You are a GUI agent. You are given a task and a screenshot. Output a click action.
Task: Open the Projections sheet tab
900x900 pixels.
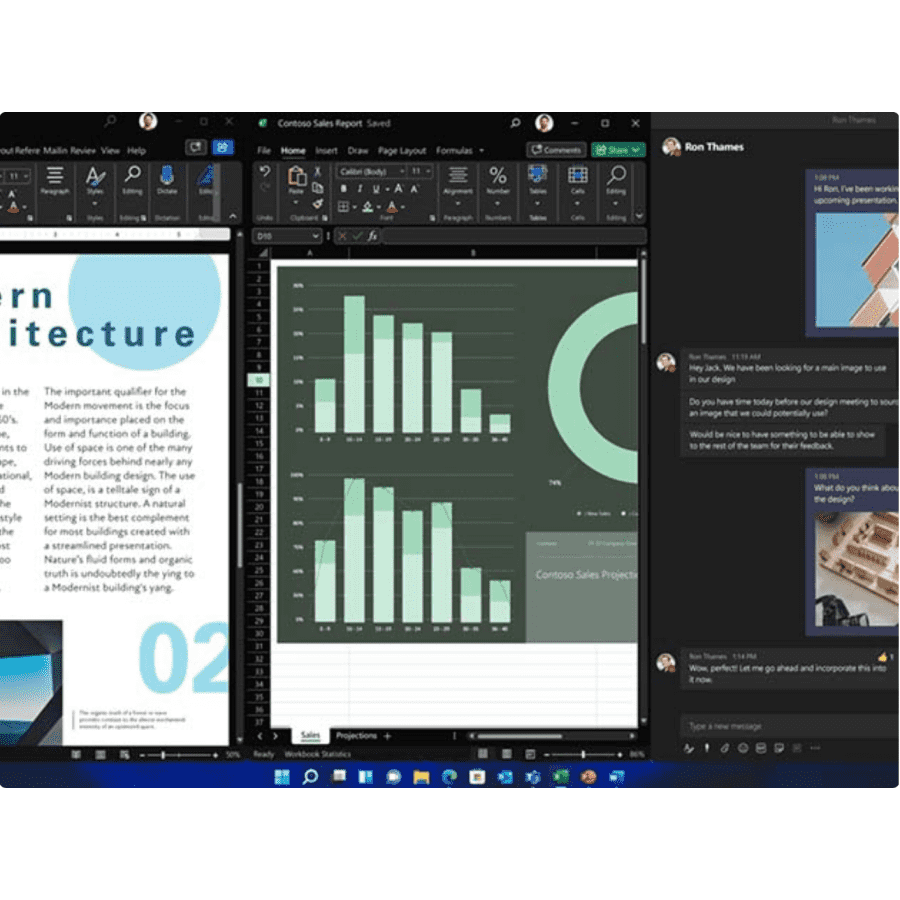click(357, 736)
